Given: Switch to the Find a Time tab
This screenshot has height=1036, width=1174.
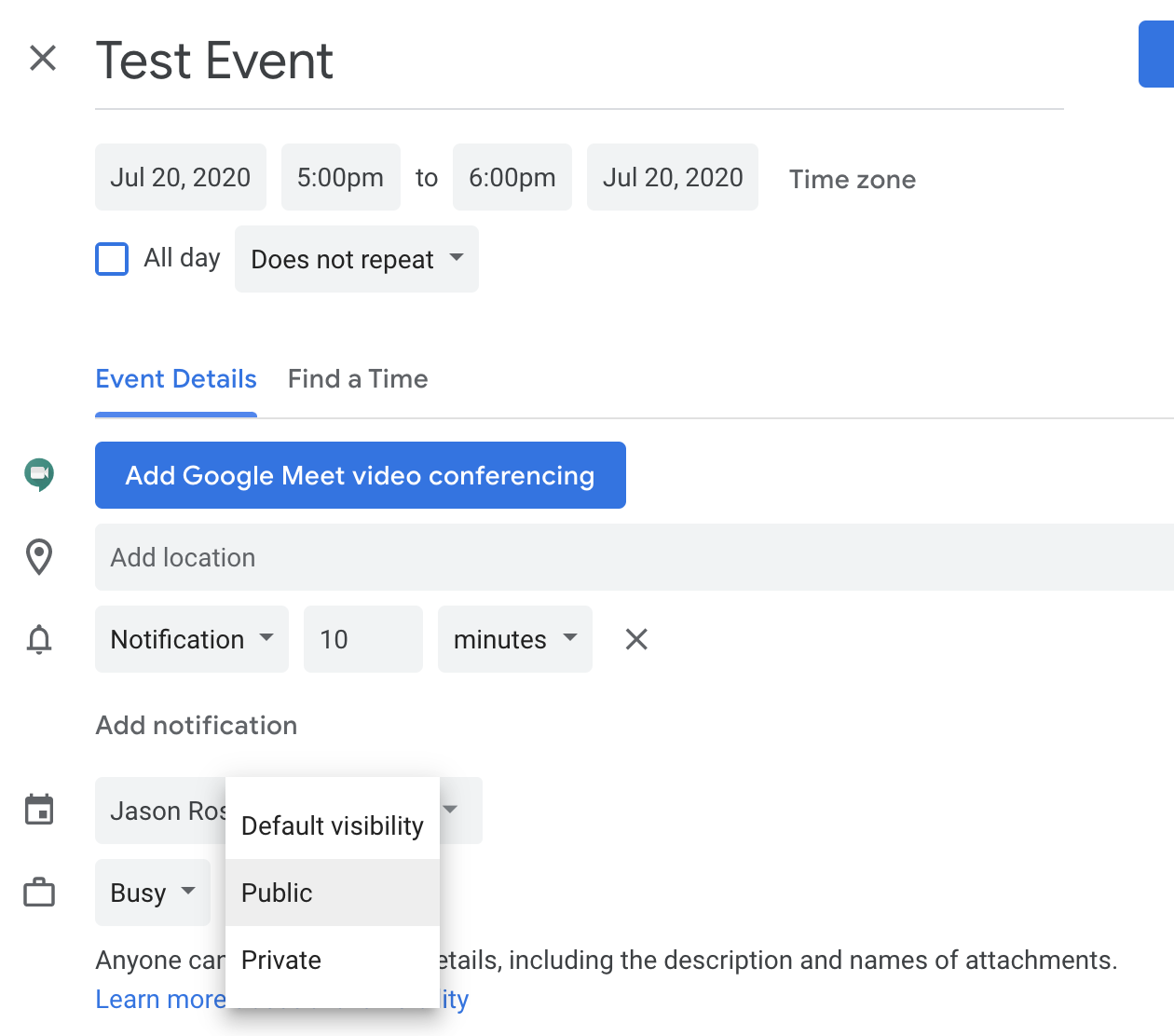Looking at the screenshot, I should pyautogui.click(x=358, y=379).
